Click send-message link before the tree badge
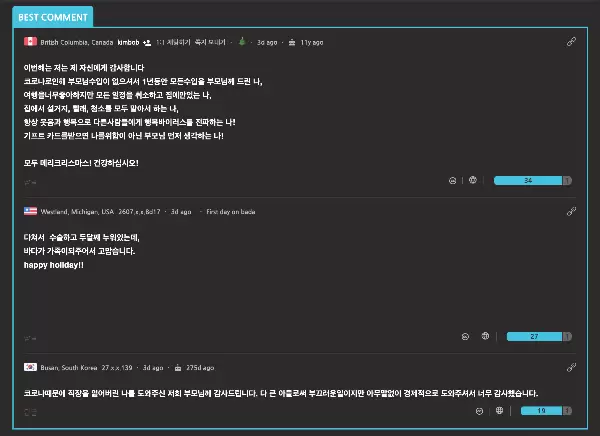This screenshot has height=436, width=600. tap(210, 42)
